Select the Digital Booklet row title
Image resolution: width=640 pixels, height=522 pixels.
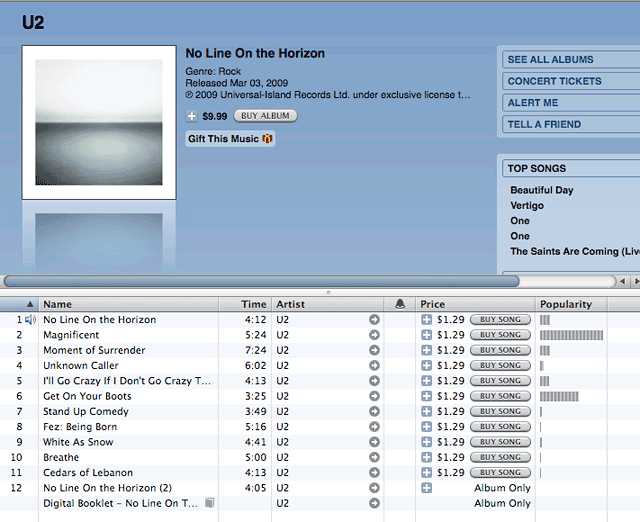[120, 503]
